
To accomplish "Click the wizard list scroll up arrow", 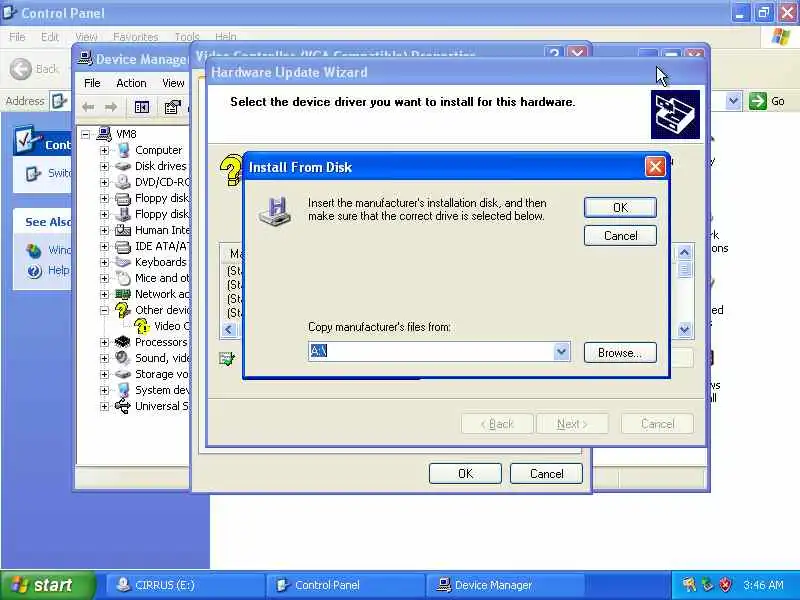I will click(x=685, y=252).
